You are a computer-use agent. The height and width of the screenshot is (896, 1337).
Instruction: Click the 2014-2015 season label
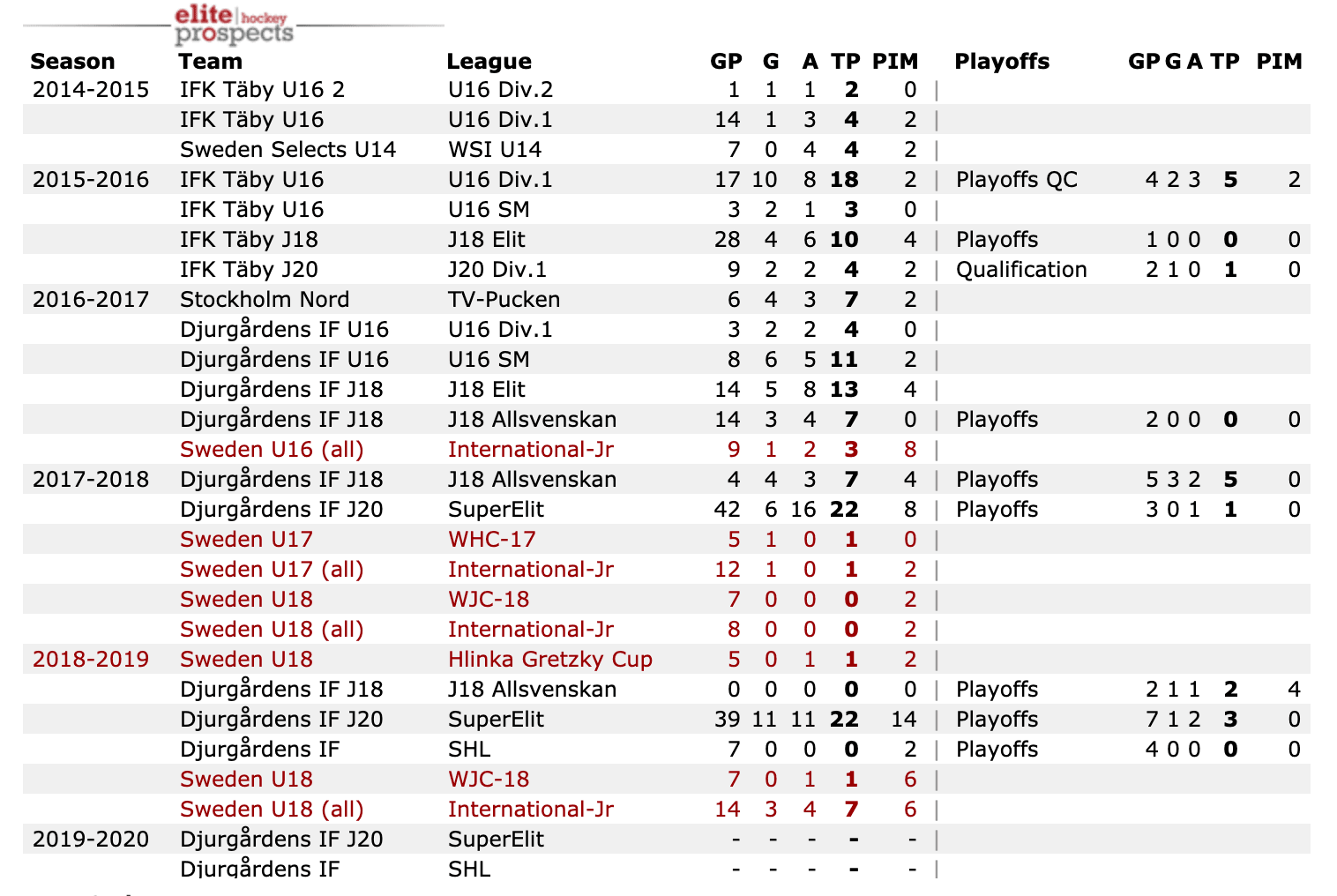click(91, 90)
